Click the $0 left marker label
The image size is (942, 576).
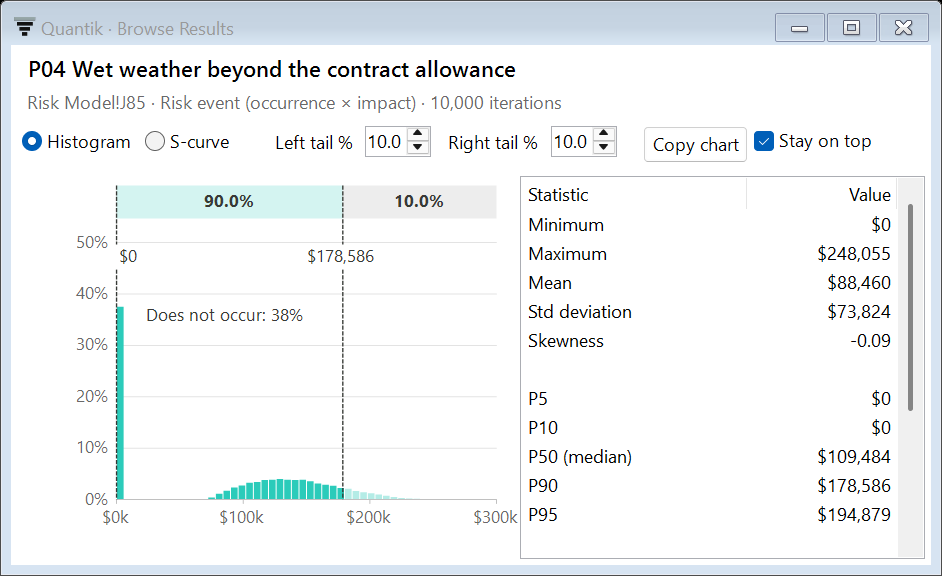pos(128,256)
